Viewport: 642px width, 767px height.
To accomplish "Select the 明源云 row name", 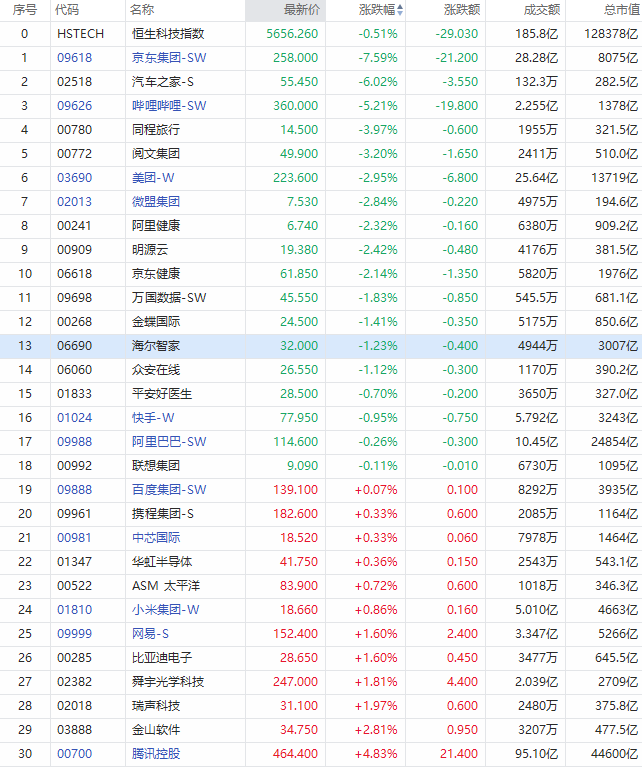I will pyautogui.click(x=150, y=249).
